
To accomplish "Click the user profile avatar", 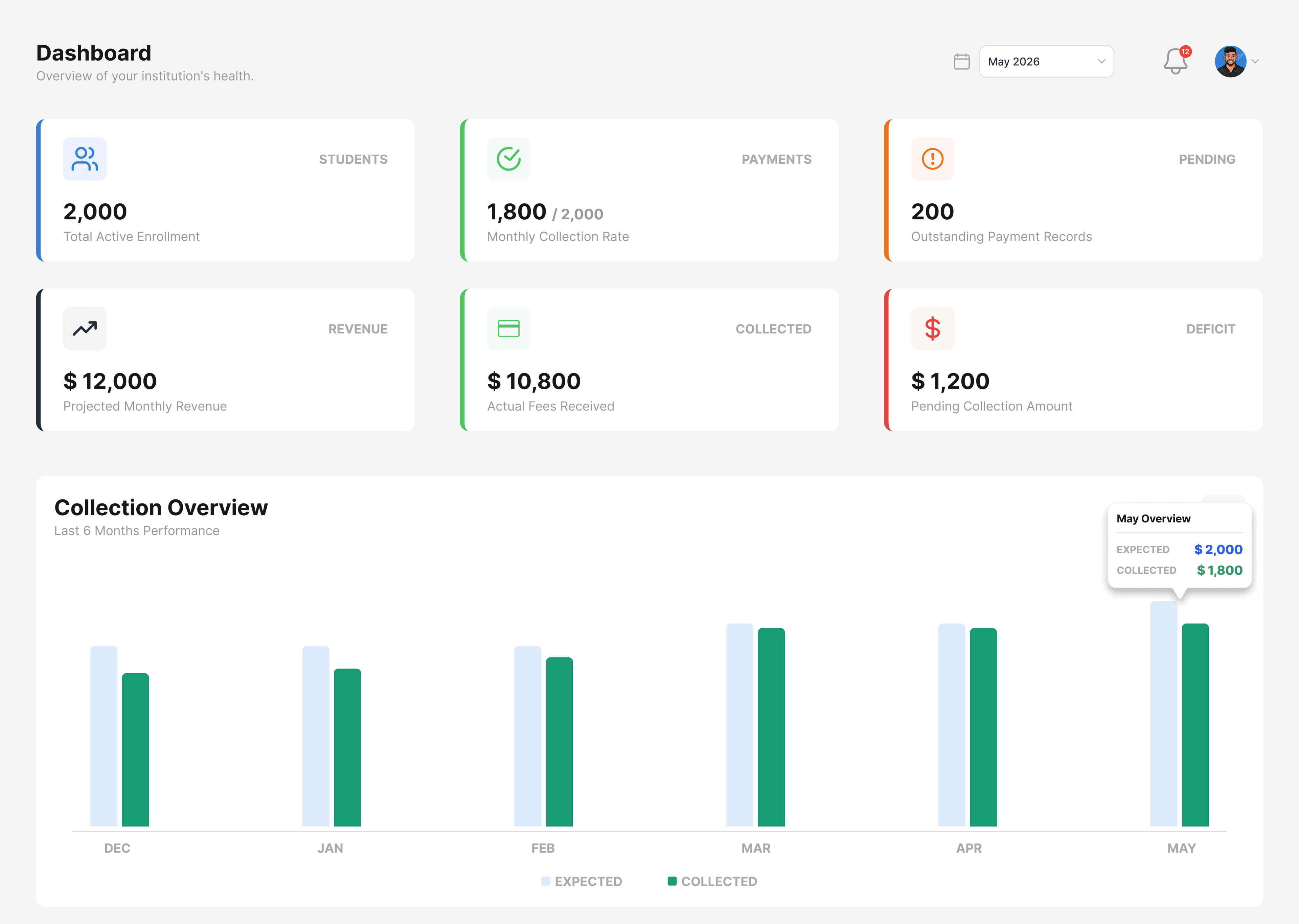I will click(x=1230, y=62).
